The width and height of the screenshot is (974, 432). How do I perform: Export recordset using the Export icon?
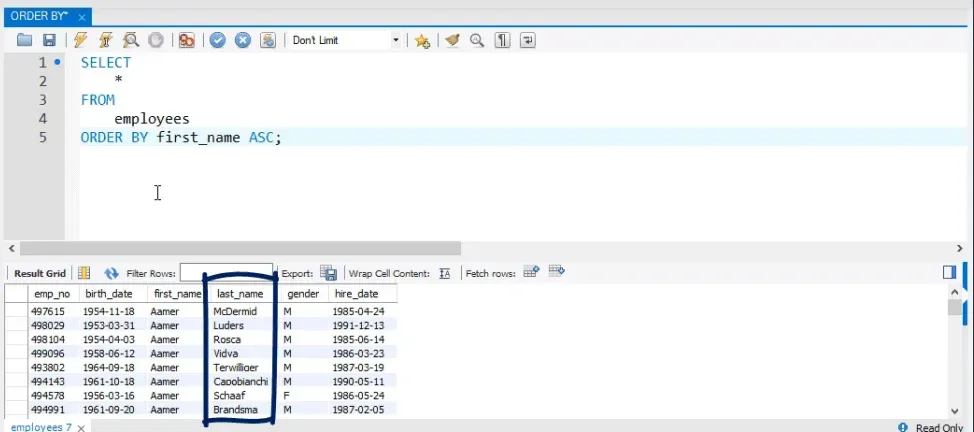pos(328,273)
